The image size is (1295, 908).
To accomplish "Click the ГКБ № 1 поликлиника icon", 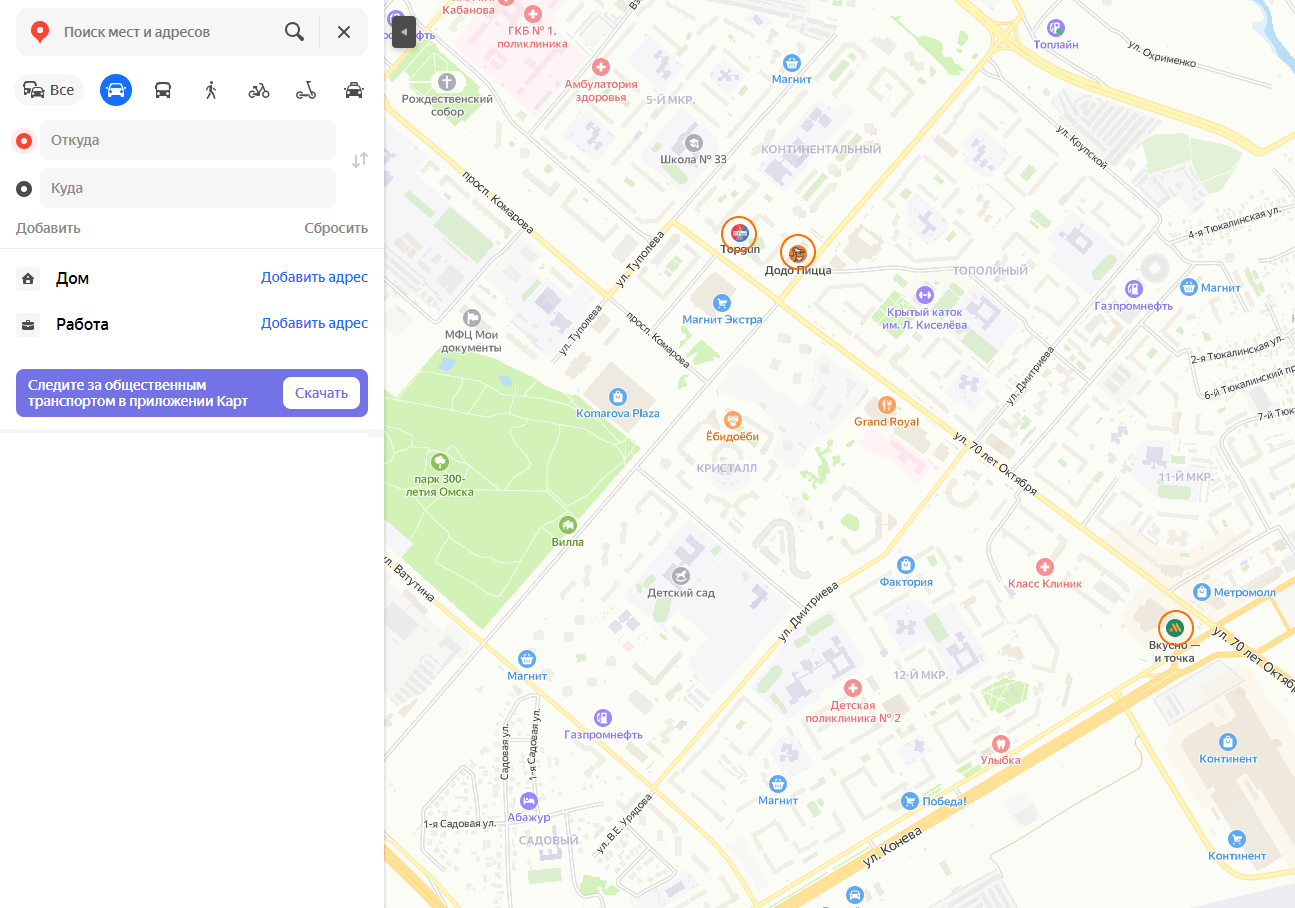I will click(534, 14).
